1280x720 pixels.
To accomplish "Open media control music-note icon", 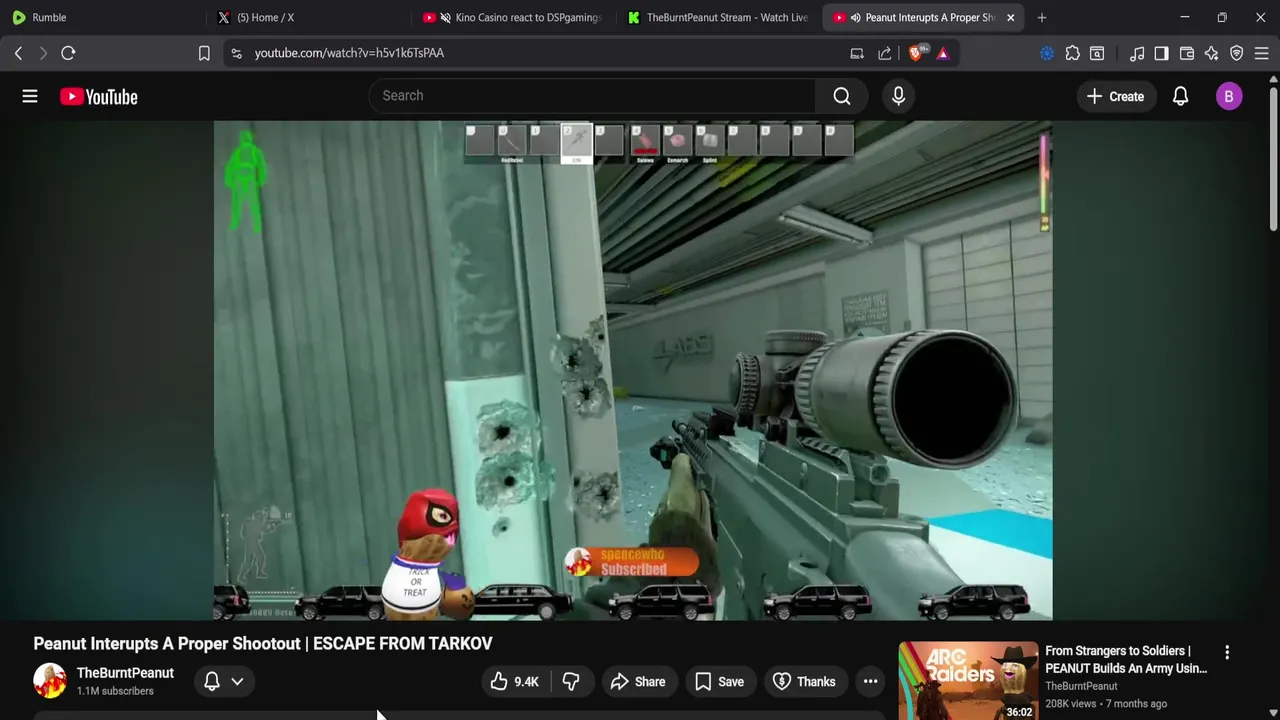I will click(1137, 53).
